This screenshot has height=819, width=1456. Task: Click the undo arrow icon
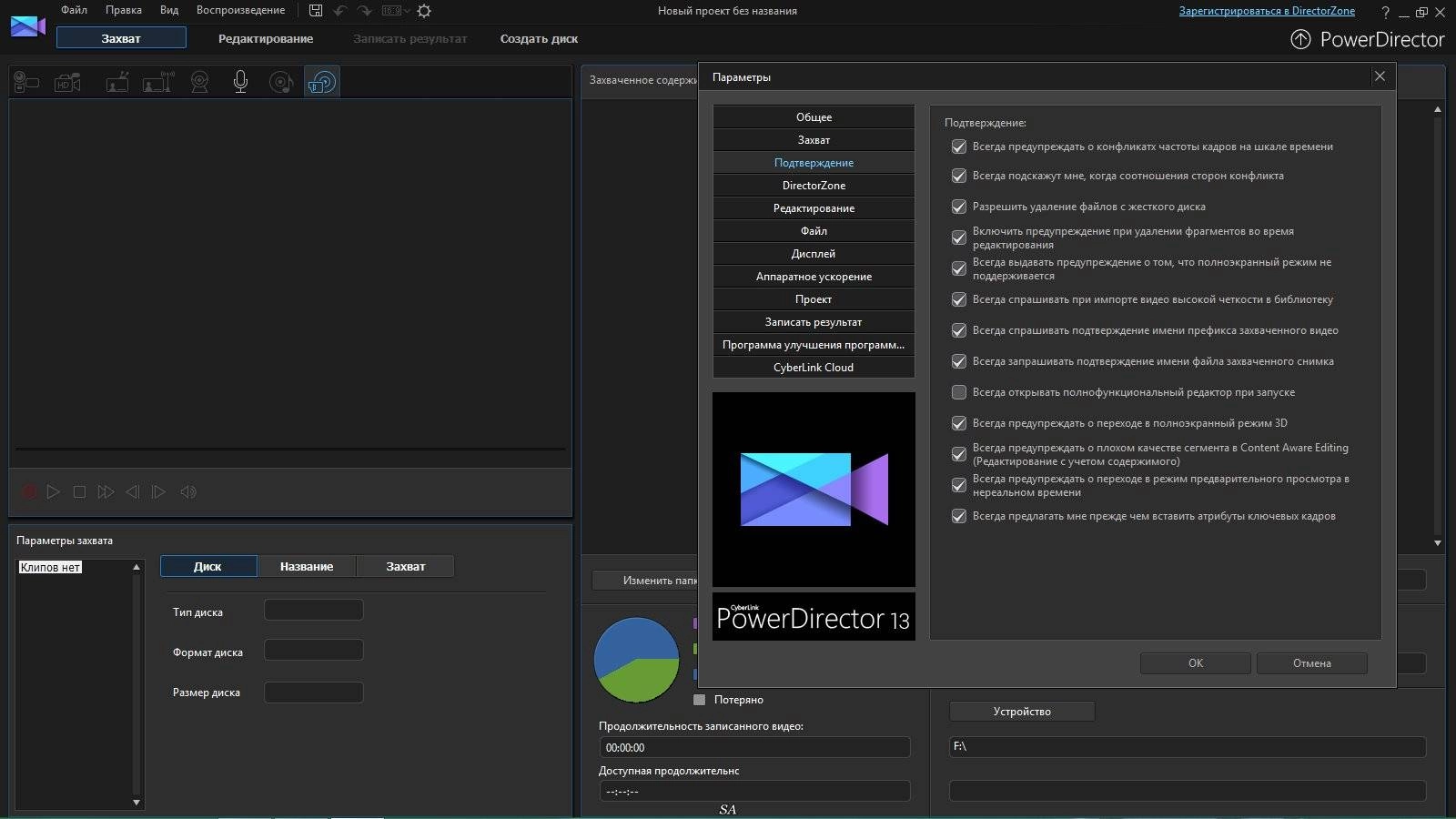pos(340,11)
